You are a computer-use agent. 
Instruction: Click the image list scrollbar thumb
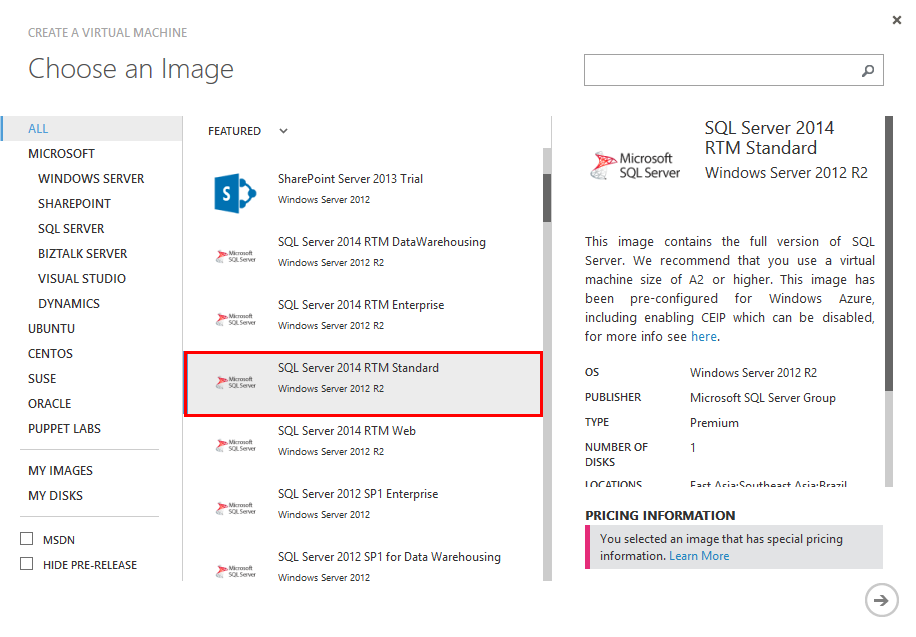click(547, 198)
